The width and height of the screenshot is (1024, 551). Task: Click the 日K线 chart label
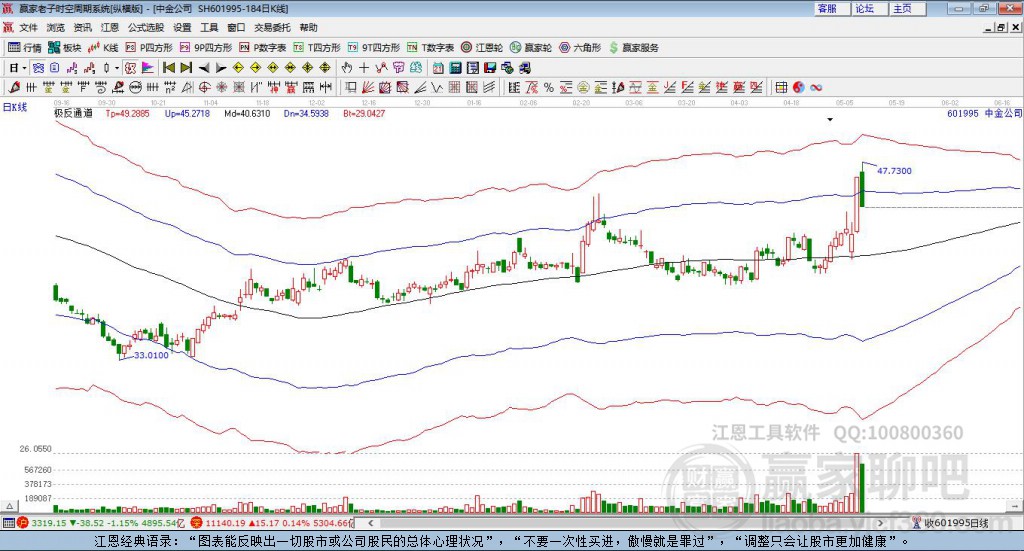coord(14,107)
